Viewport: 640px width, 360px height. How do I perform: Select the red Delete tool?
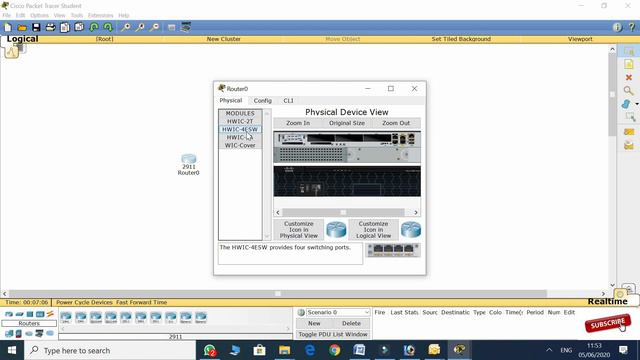629,77
